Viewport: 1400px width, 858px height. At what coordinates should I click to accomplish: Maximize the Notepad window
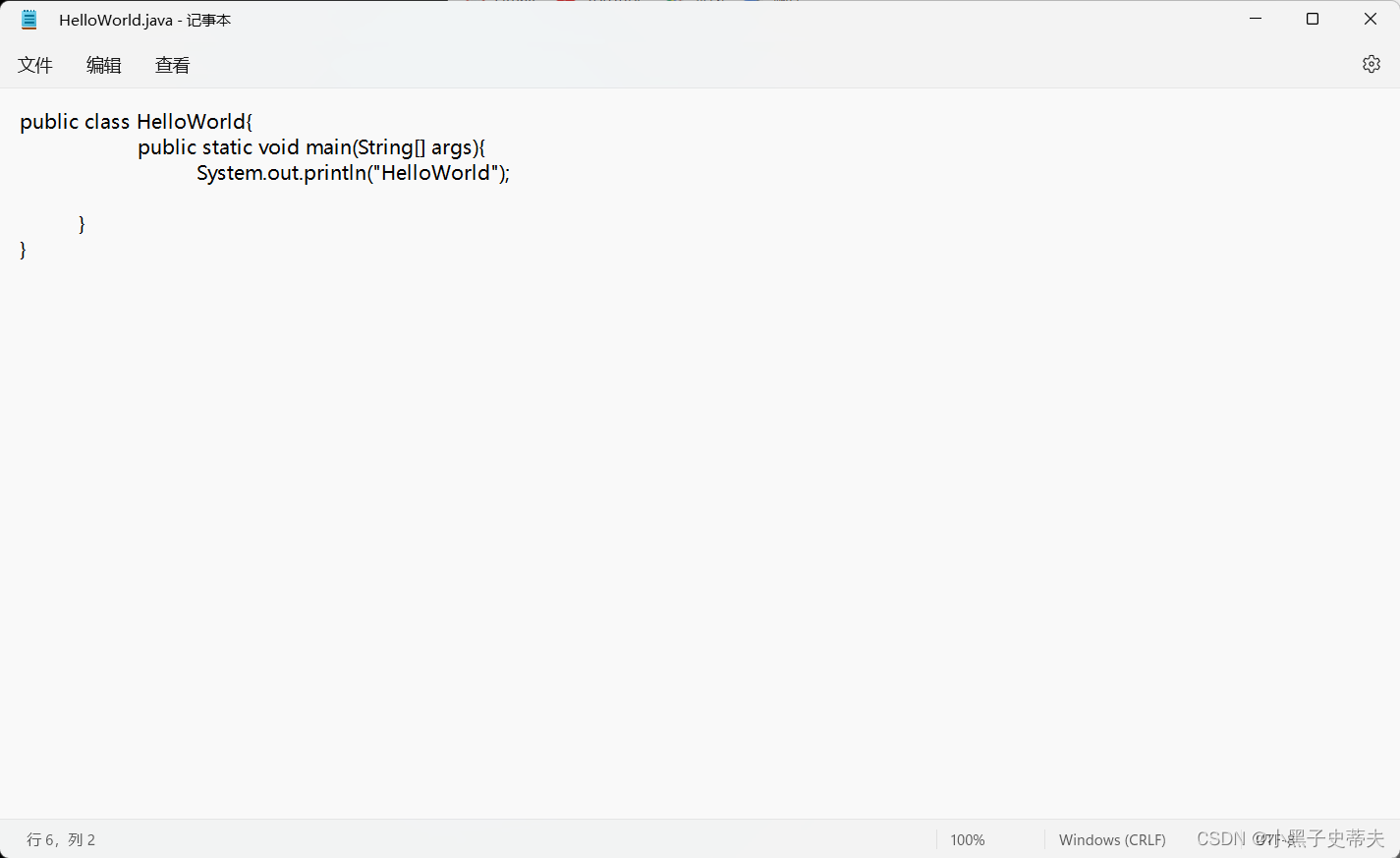tap(1312, 20)
